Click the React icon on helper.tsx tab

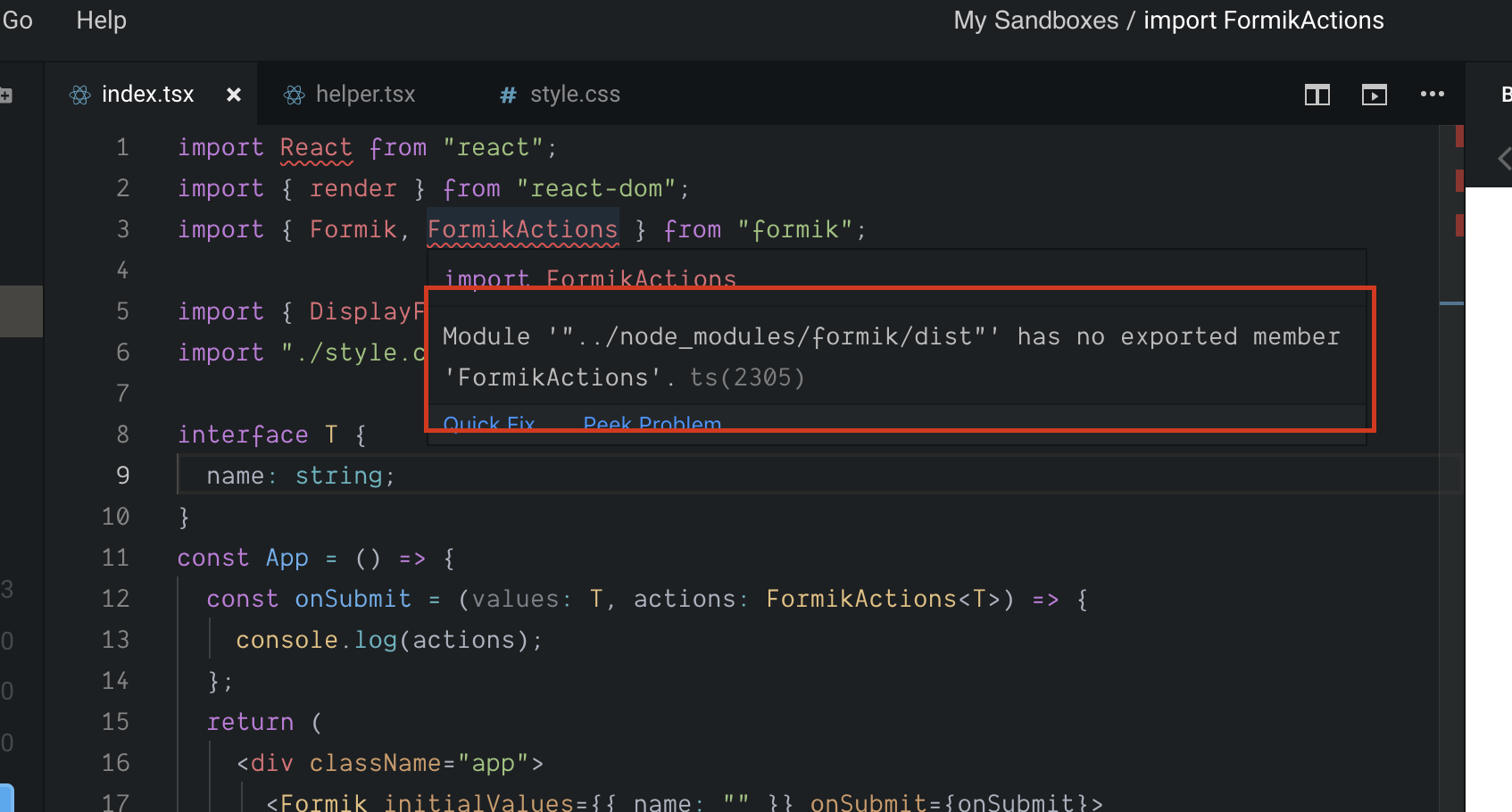[x=294, y=94]
